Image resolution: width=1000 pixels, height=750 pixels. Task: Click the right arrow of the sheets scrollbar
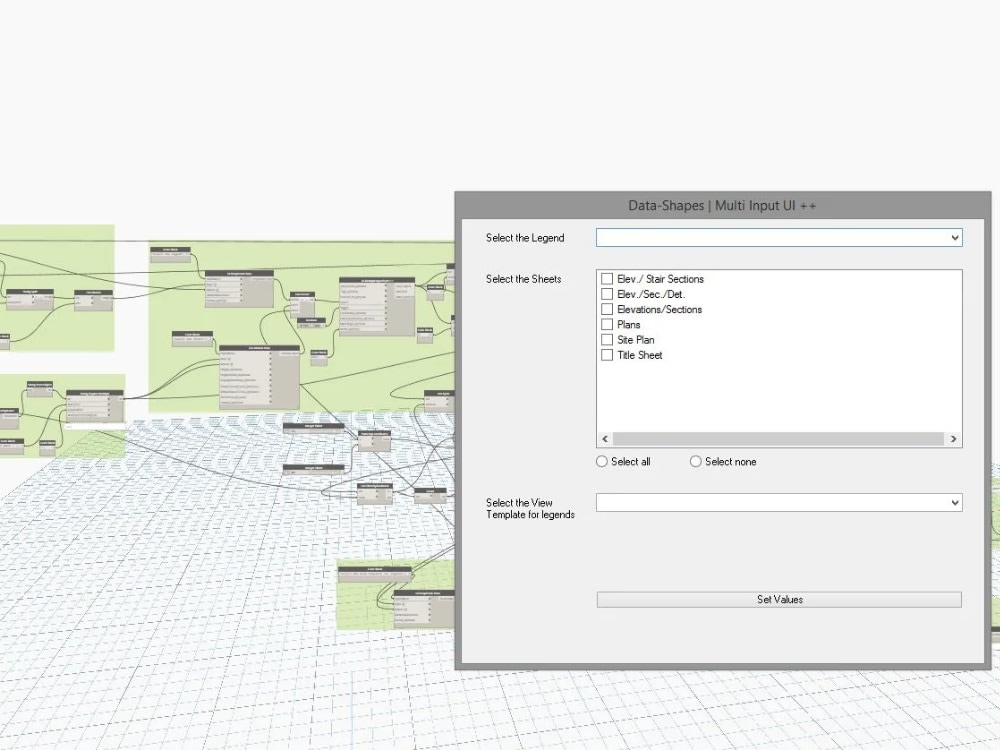pyautogui.click(x=954, y=439)
